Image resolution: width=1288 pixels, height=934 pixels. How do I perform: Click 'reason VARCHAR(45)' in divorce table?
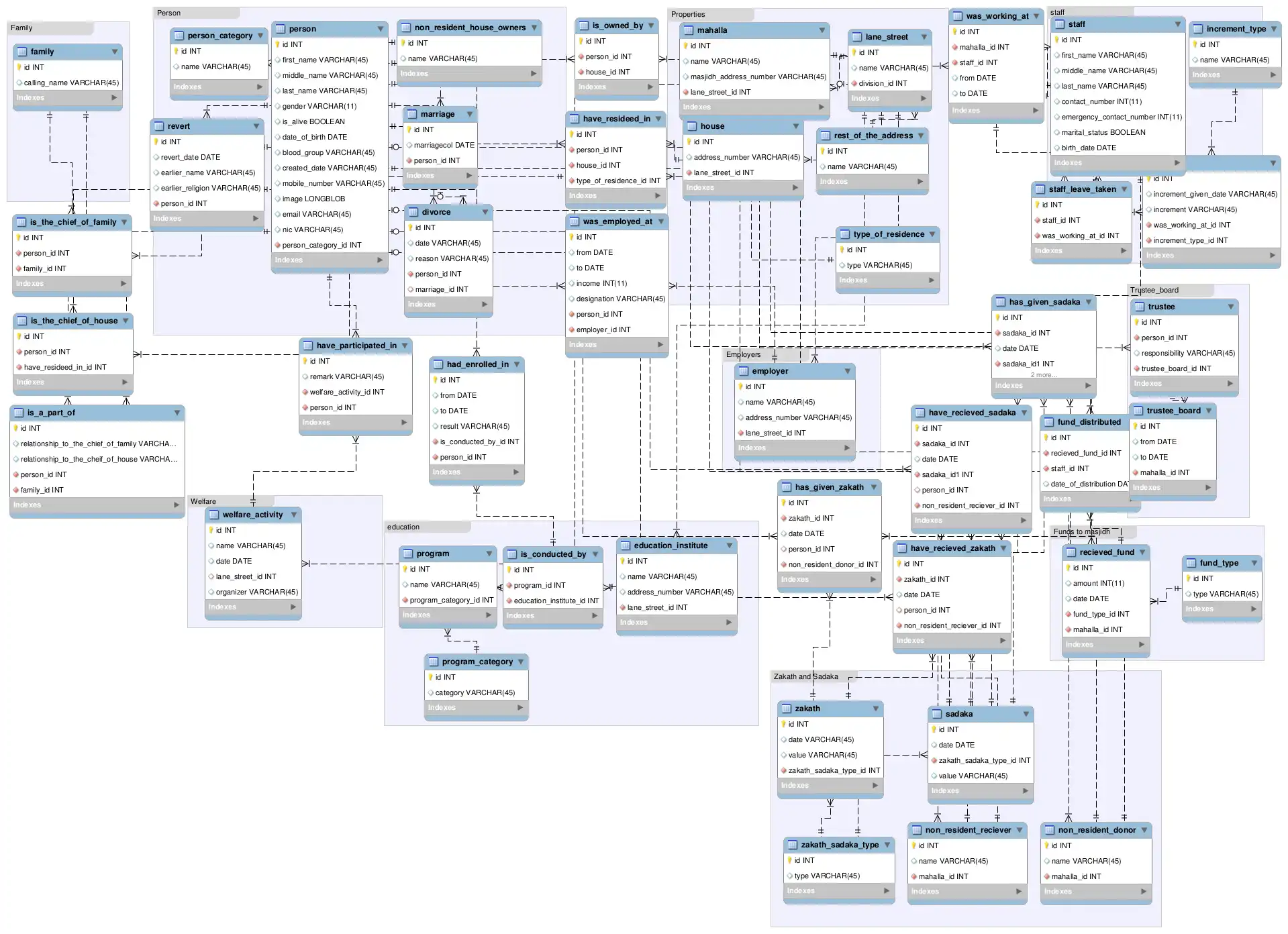pos(452,258)
